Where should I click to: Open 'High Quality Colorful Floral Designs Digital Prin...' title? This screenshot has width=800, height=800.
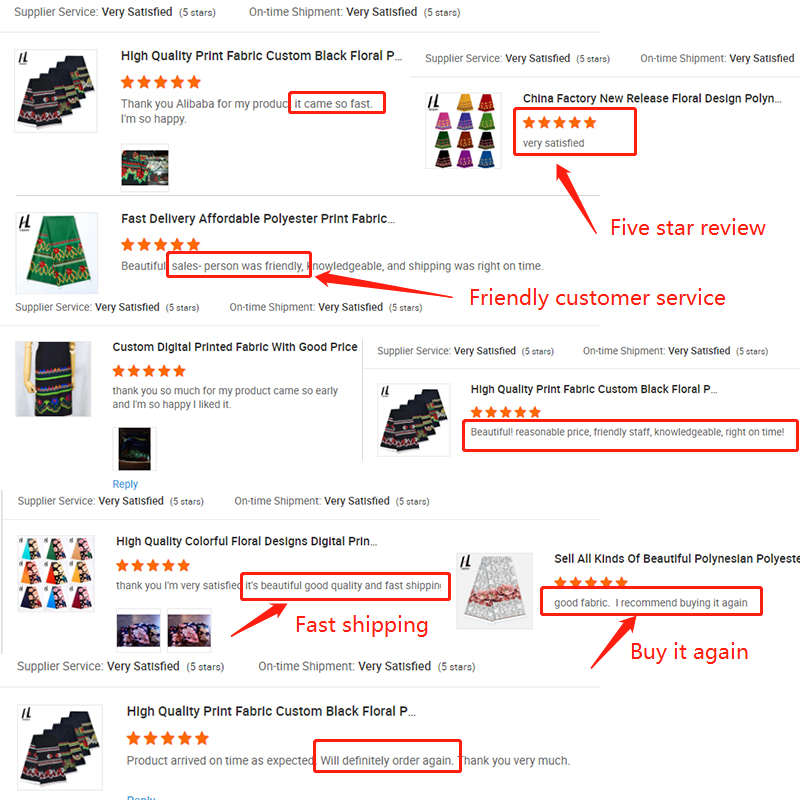pyautogui.click(x=246, y=541)
